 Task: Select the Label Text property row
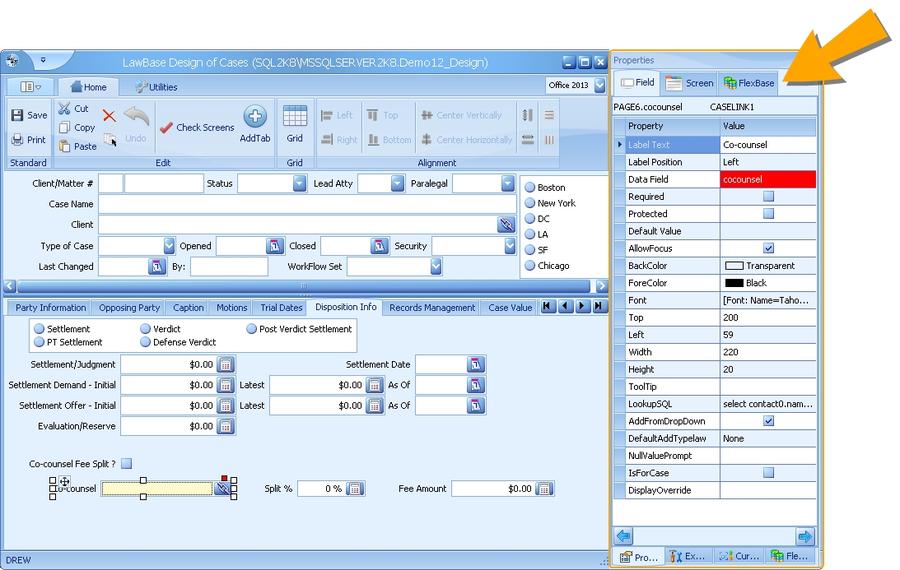(x=715, y=145)
